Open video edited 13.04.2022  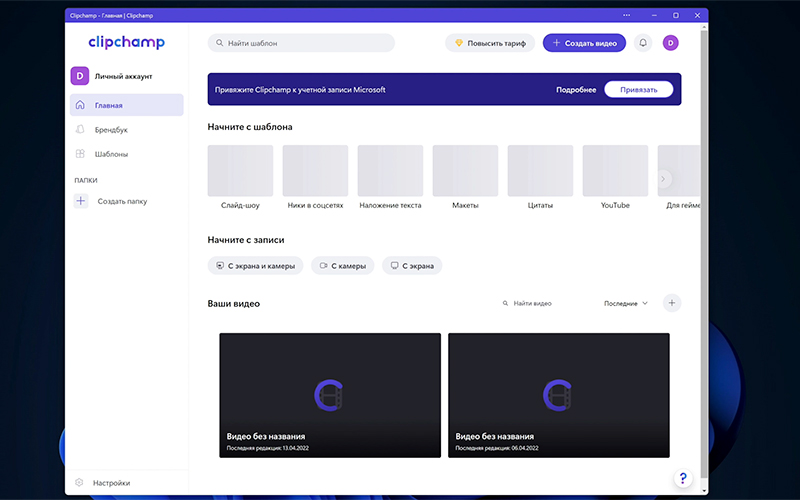coord(330,395)
